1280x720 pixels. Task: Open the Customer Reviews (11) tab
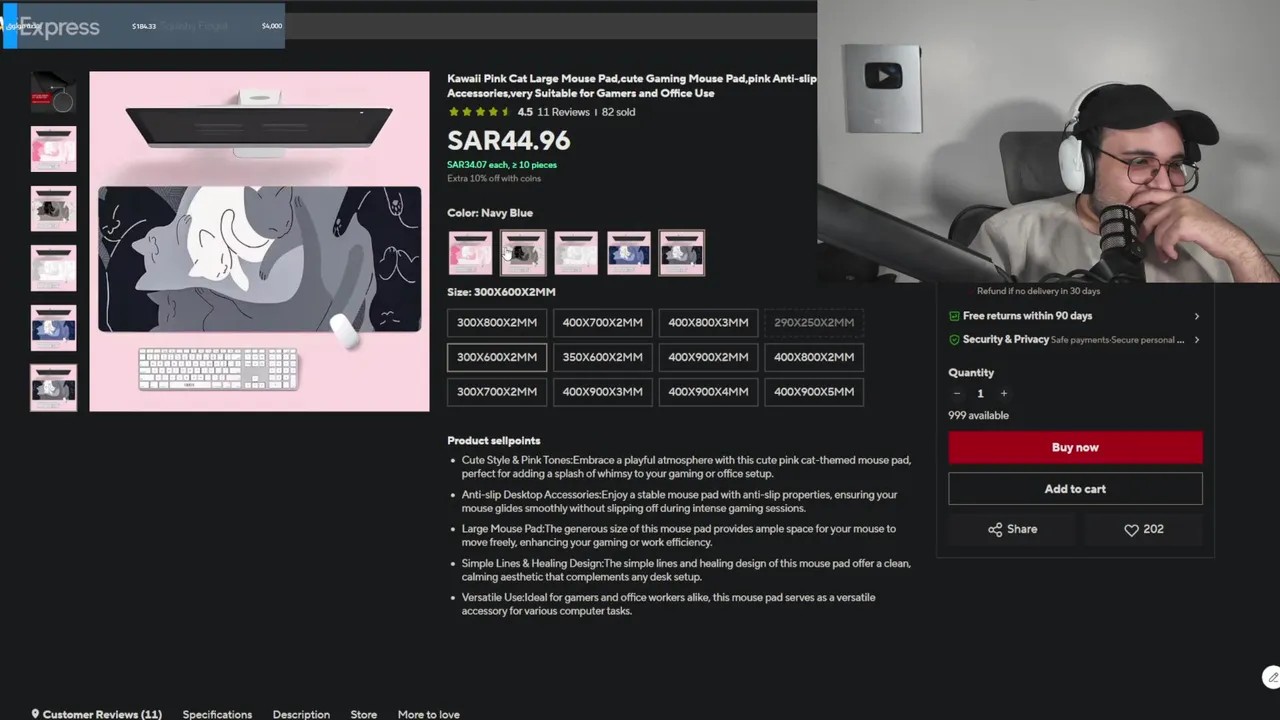[102, 714]
